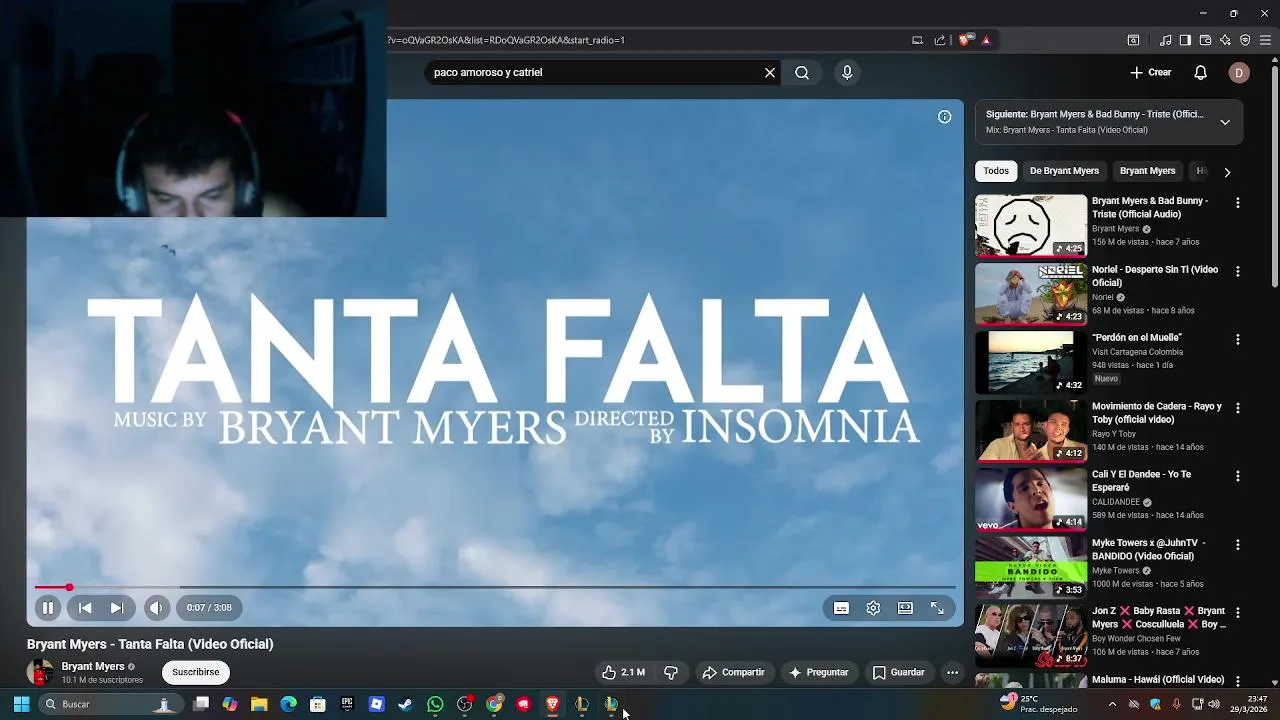Show hidden system tray icons

(x=1112, y=704)
